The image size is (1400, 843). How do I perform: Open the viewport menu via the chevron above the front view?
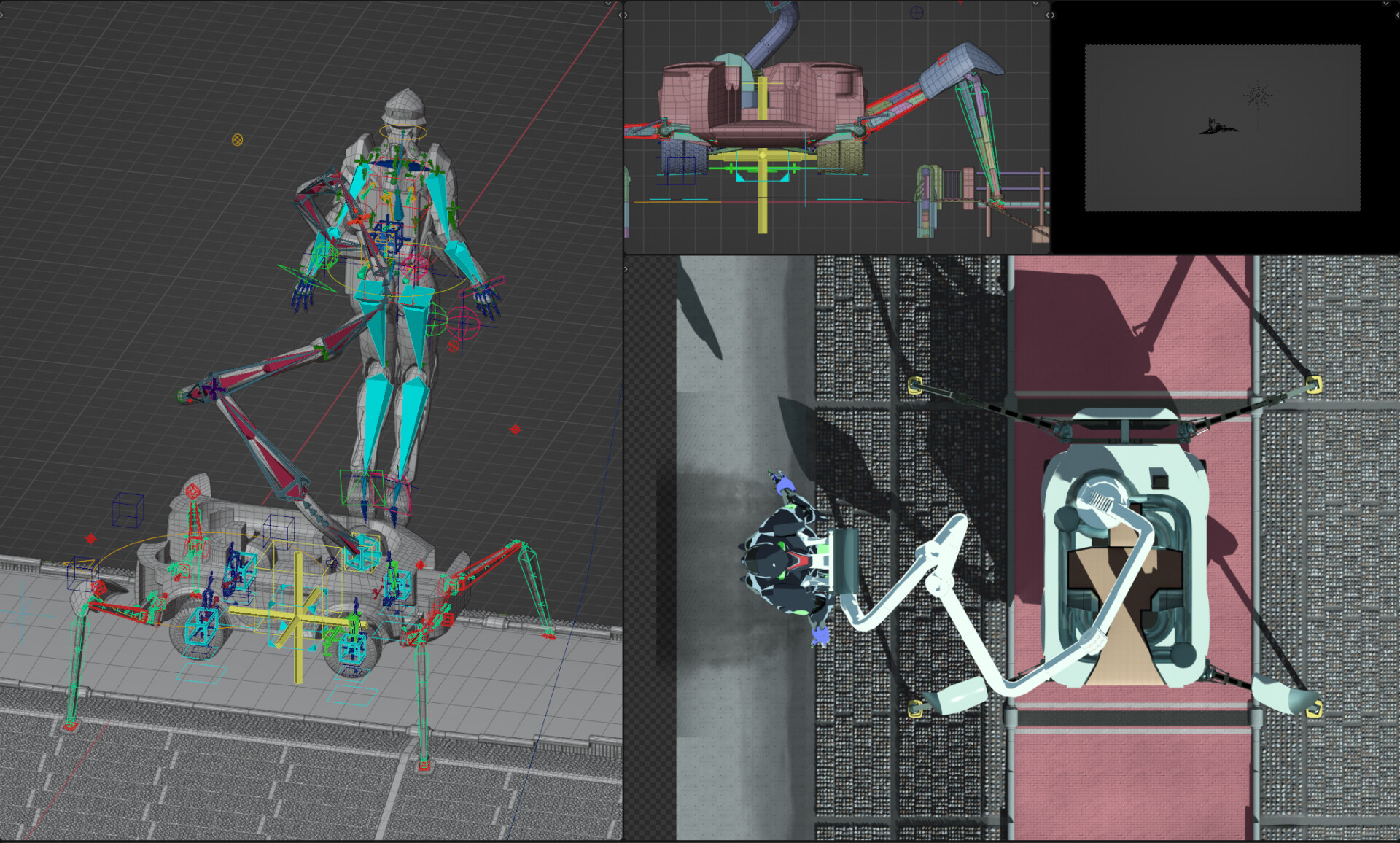click(x=1036, y=4)
